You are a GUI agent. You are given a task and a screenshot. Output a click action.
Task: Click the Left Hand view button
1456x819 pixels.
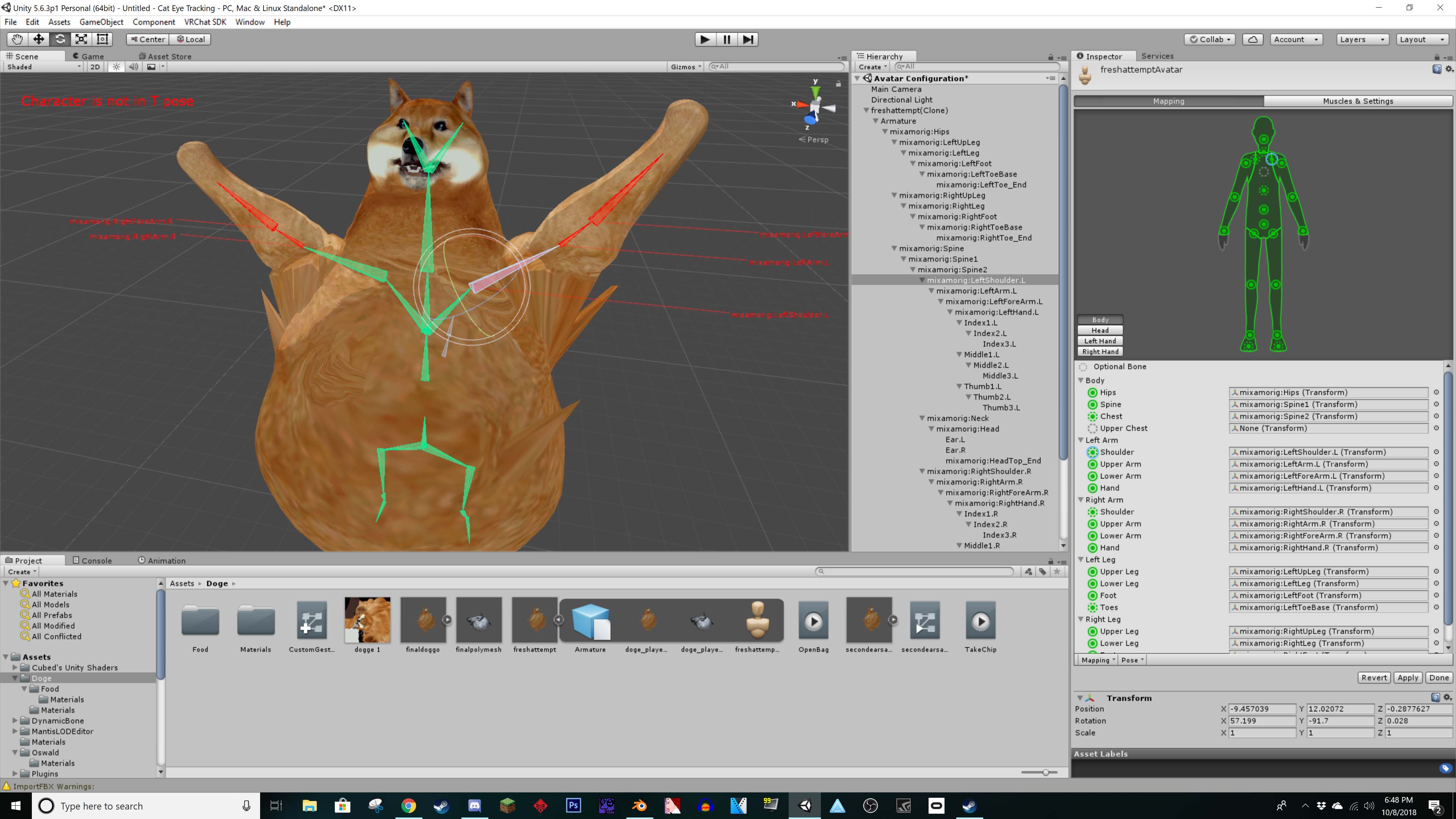(1099, 341)
